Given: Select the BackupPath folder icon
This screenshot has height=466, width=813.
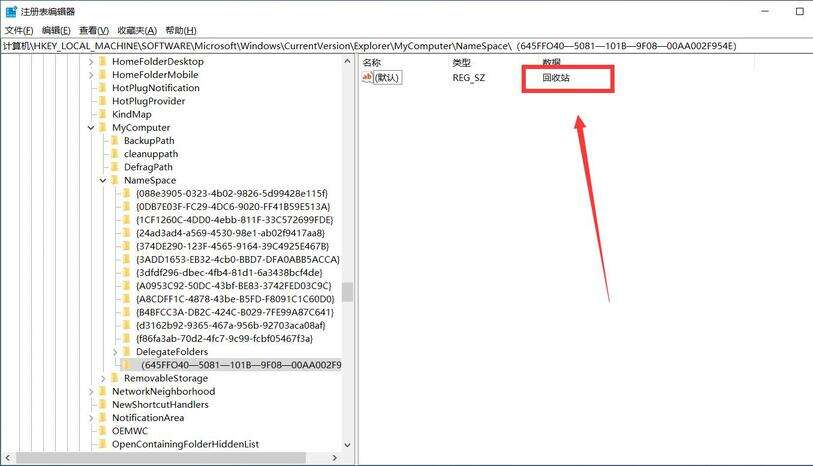Looking at the screenshot, I should (x=115, y=140).
